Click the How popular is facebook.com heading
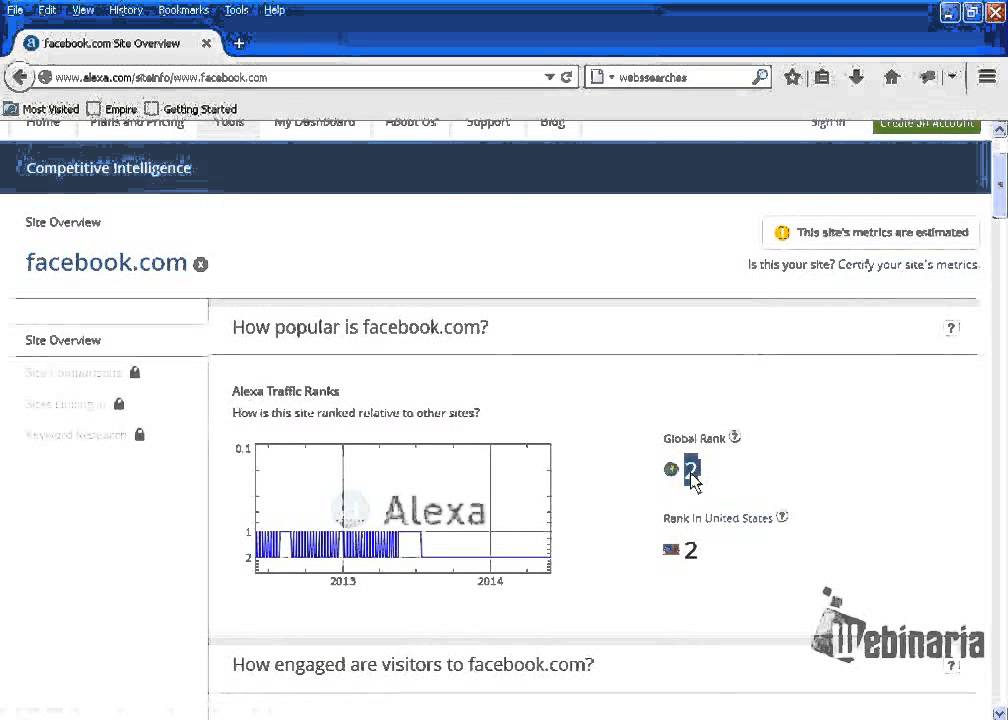The height and width of the screenshot is (720, 1008). [360, 327]
